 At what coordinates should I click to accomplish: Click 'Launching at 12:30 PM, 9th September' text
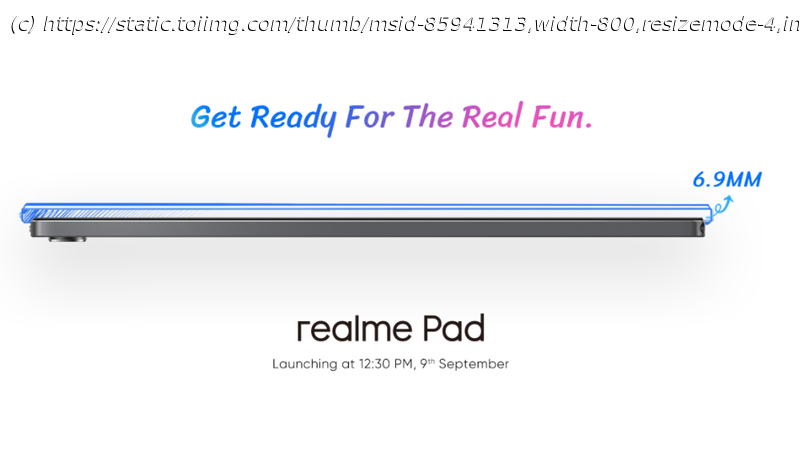(390, 364)
